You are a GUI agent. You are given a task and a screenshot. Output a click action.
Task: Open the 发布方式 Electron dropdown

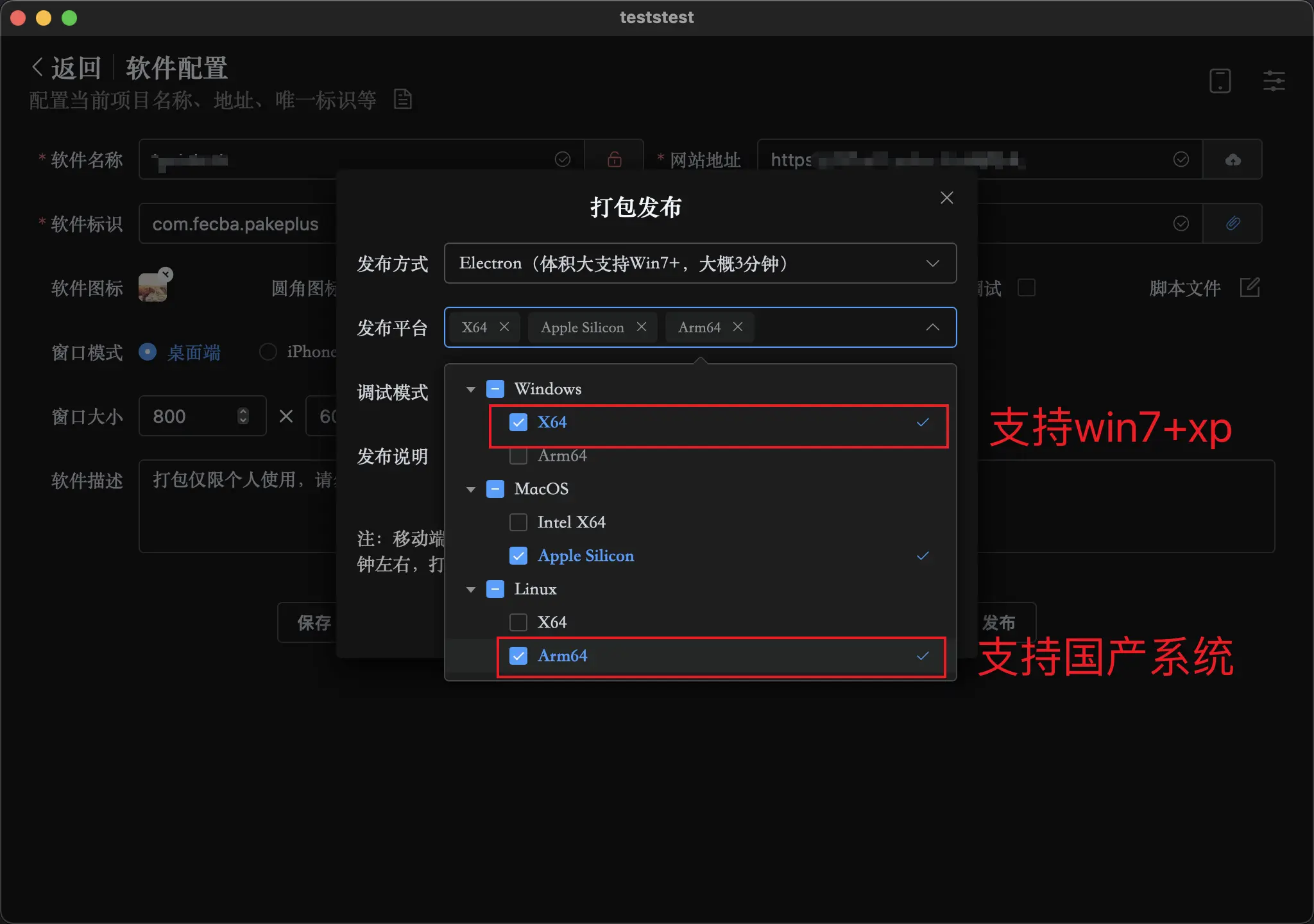point(700,263)
